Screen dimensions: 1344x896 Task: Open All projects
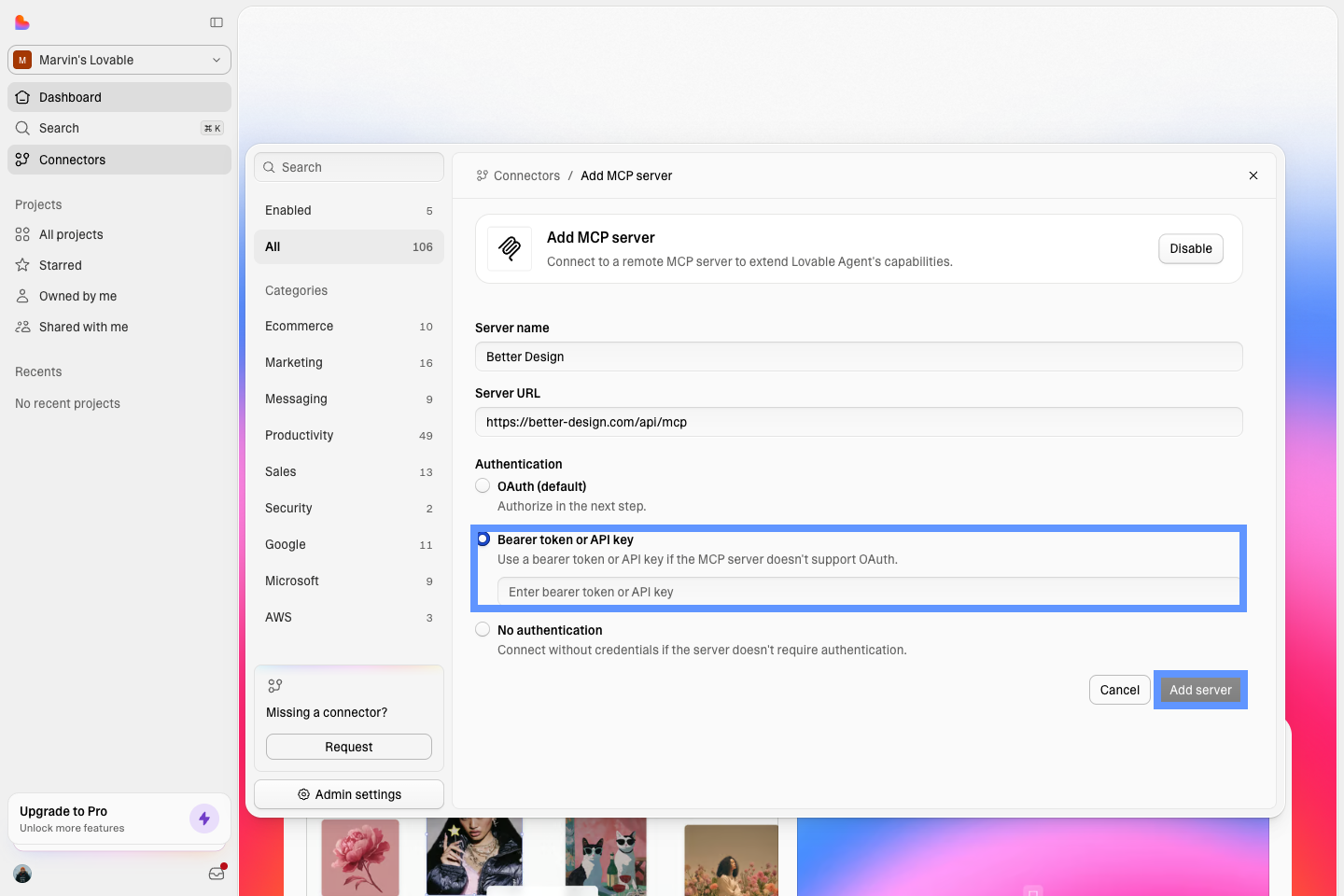119,234
